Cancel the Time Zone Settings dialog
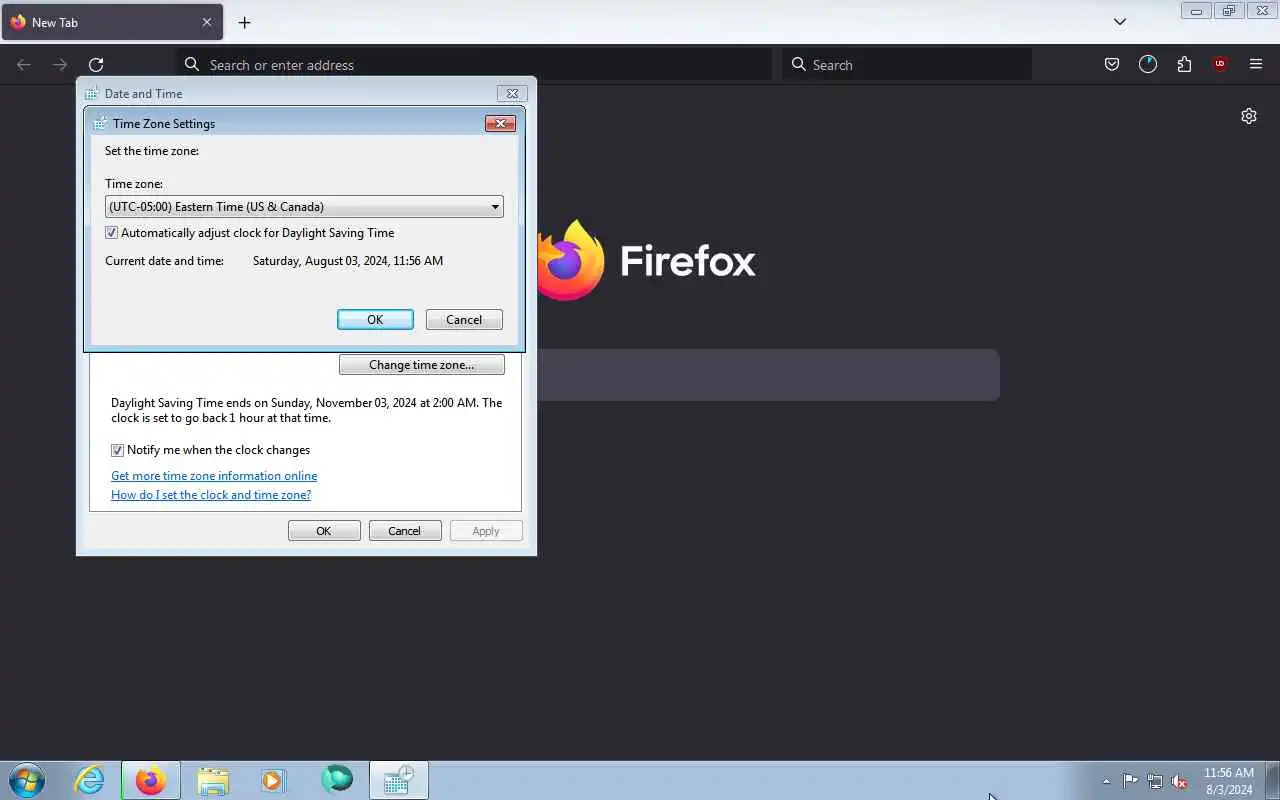 pyautogui.click(x=464, y=320)
